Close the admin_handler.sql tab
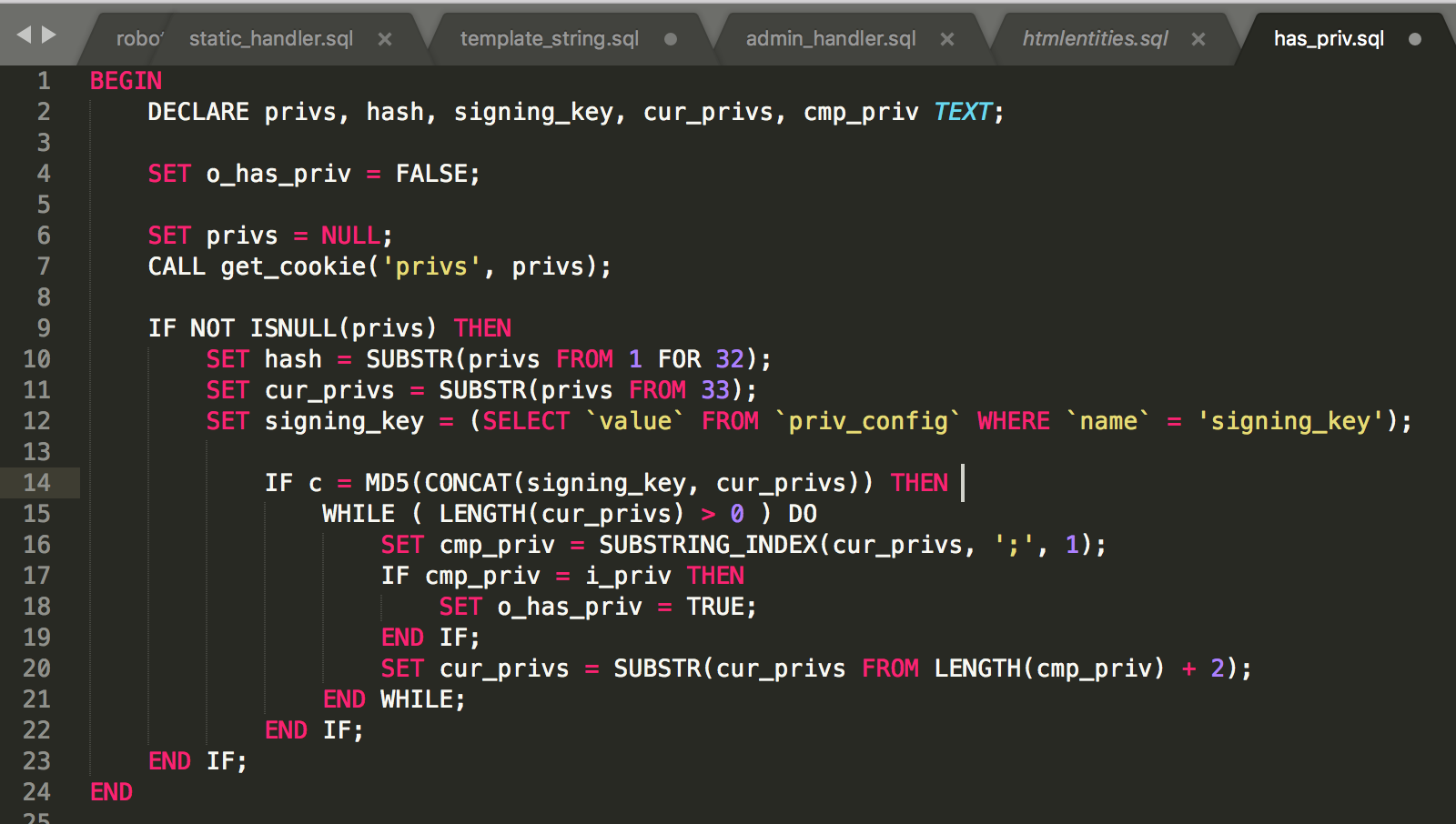 point(947,39)
